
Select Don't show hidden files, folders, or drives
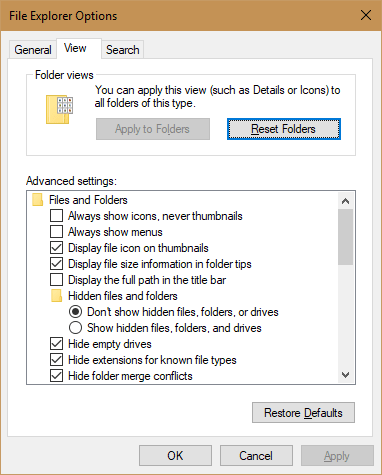click(76, 312)
